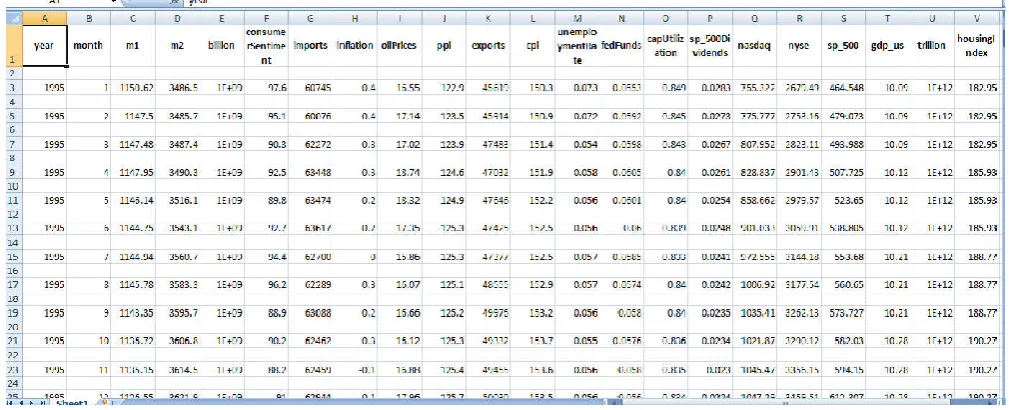Image resolution: width=1009 pixels, height=410 pixels.
Task: Open the Sheet1 tab
Action: coord(73,402)
